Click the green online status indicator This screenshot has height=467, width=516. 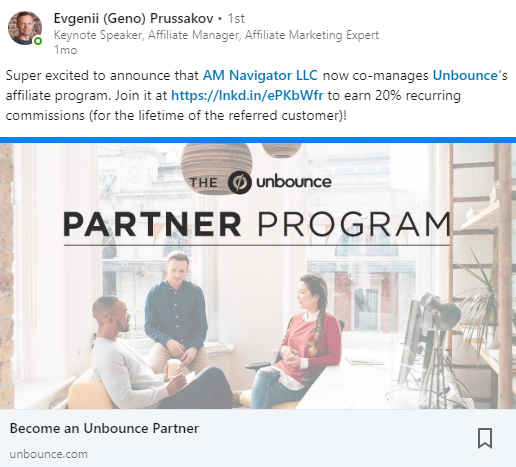tap(38, 41)
